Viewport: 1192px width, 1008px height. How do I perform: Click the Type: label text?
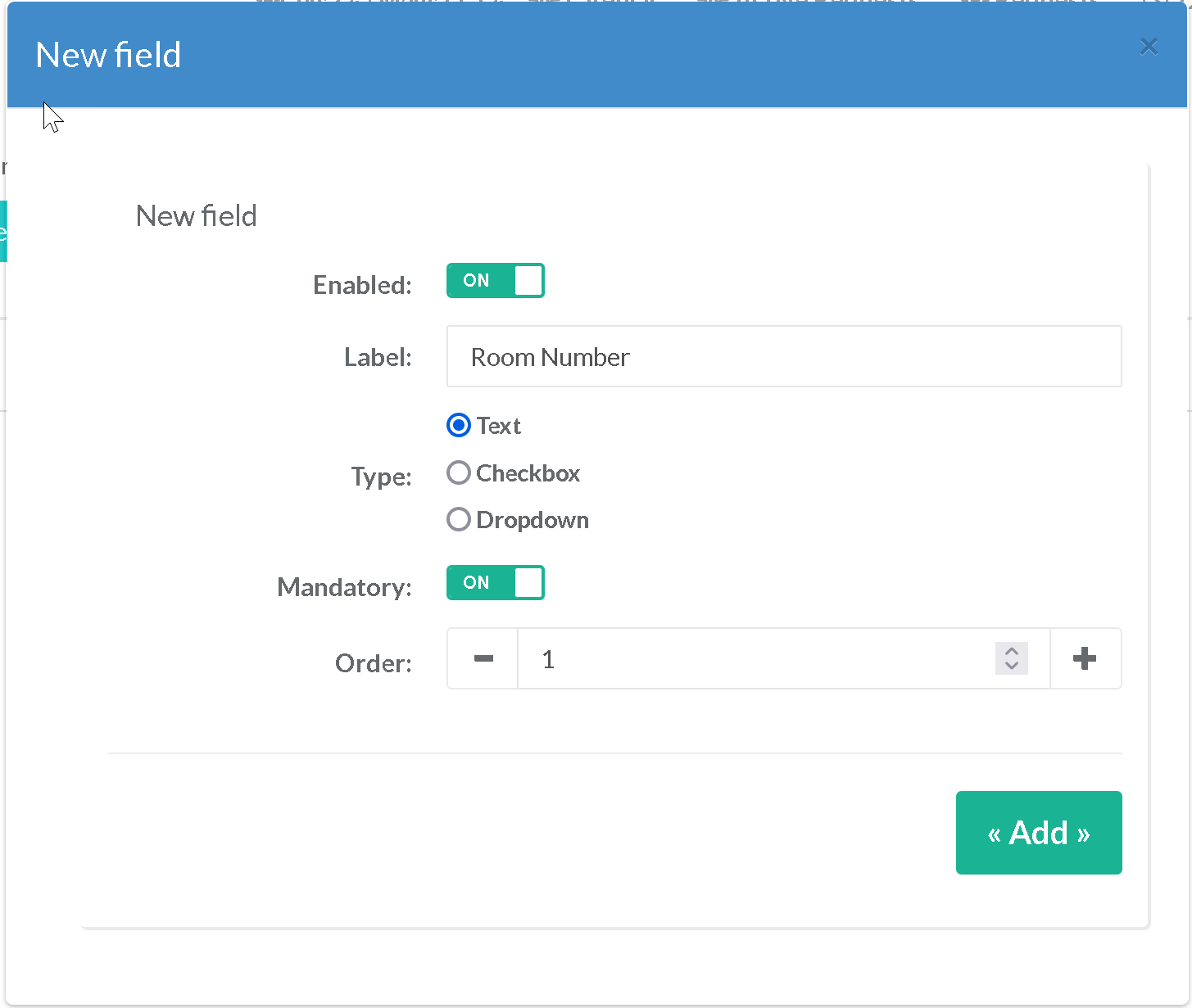pos(381,477)
